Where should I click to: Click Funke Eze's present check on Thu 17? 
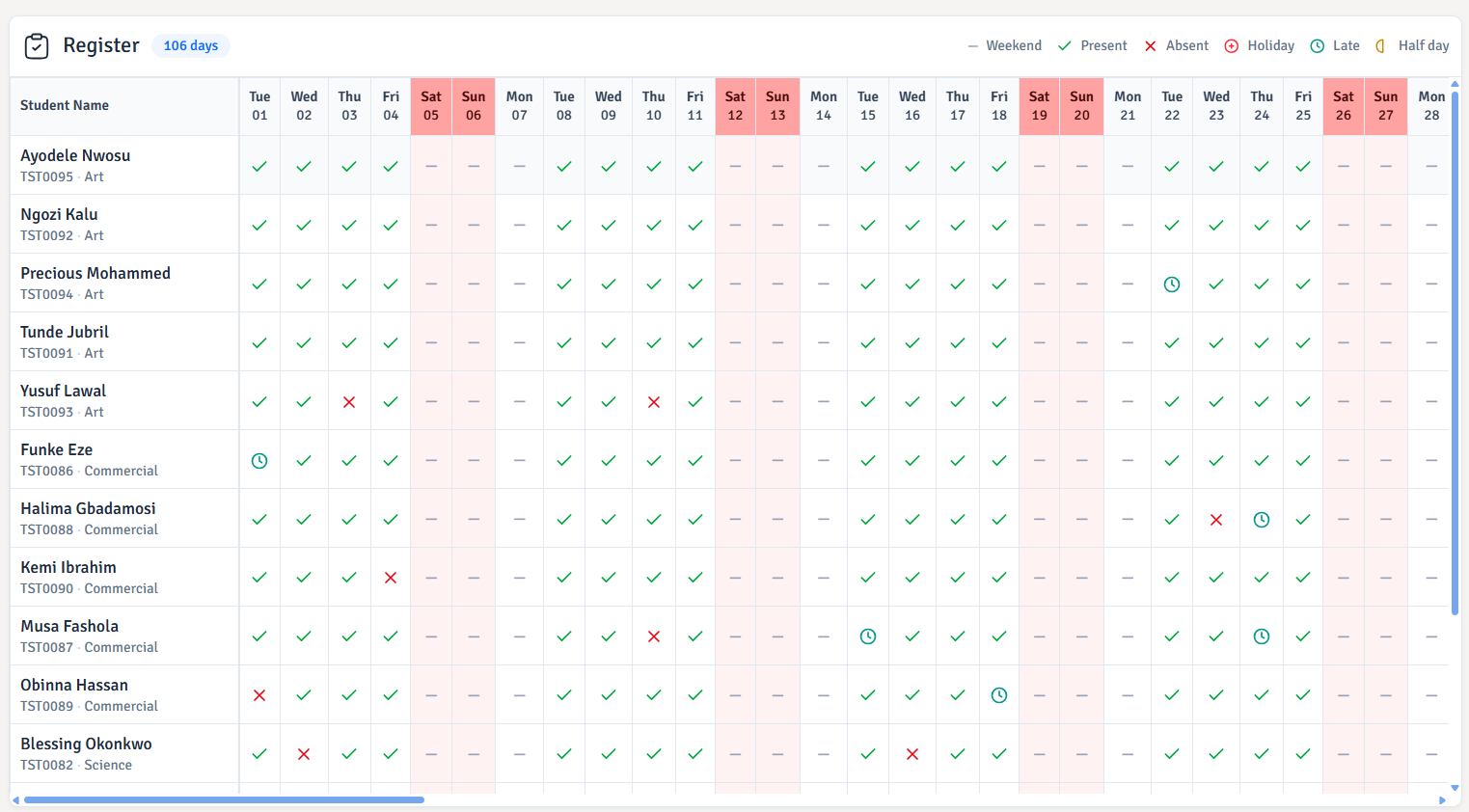point(958,461)
